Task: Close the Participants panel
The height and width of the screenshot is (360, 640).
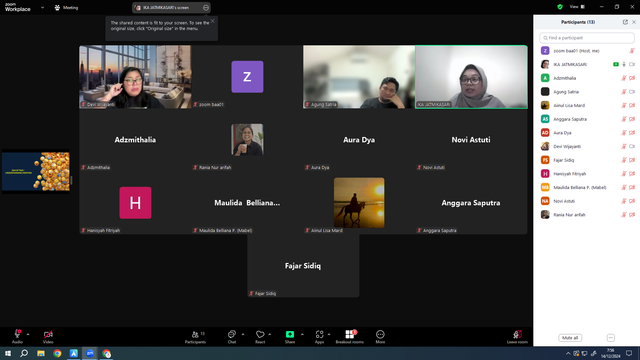Action: click(x=634, y=22)
